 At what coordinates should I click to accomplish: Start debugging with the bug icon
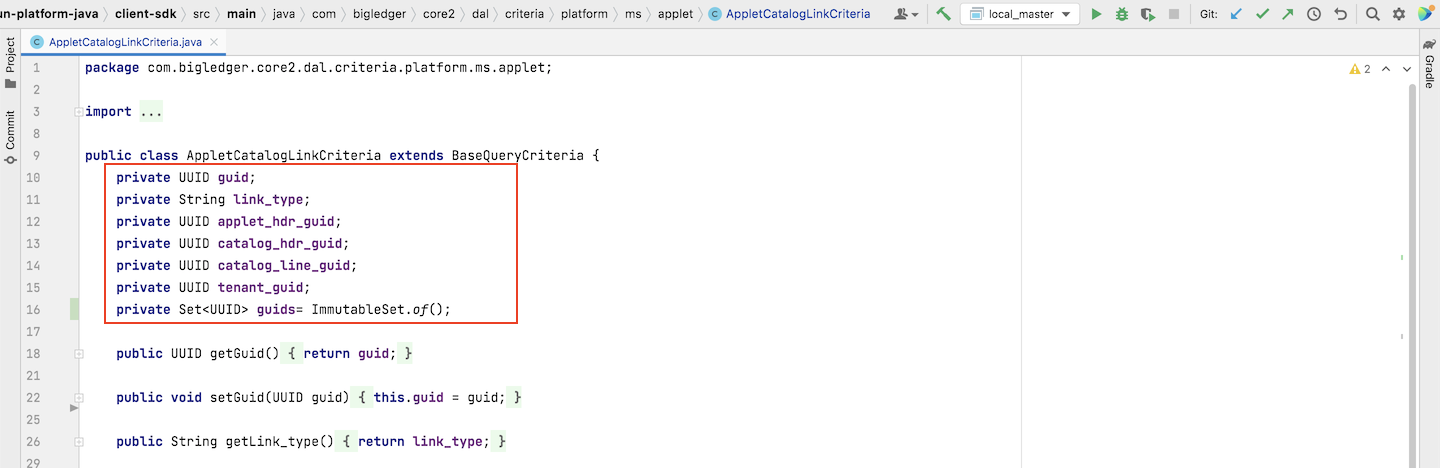tap(1122, 15)
